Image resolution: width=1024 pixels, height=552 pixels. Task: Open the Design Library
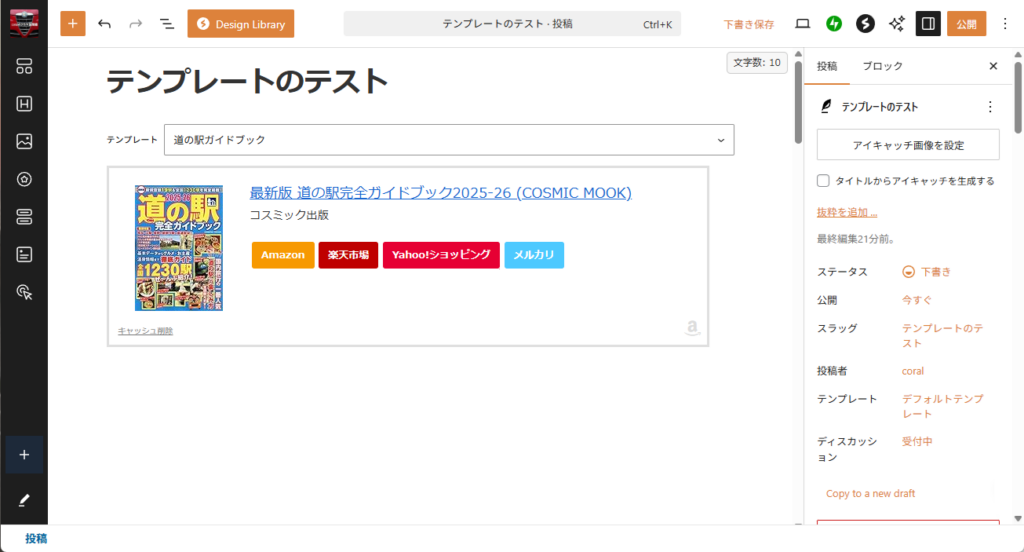pos(240,24)
